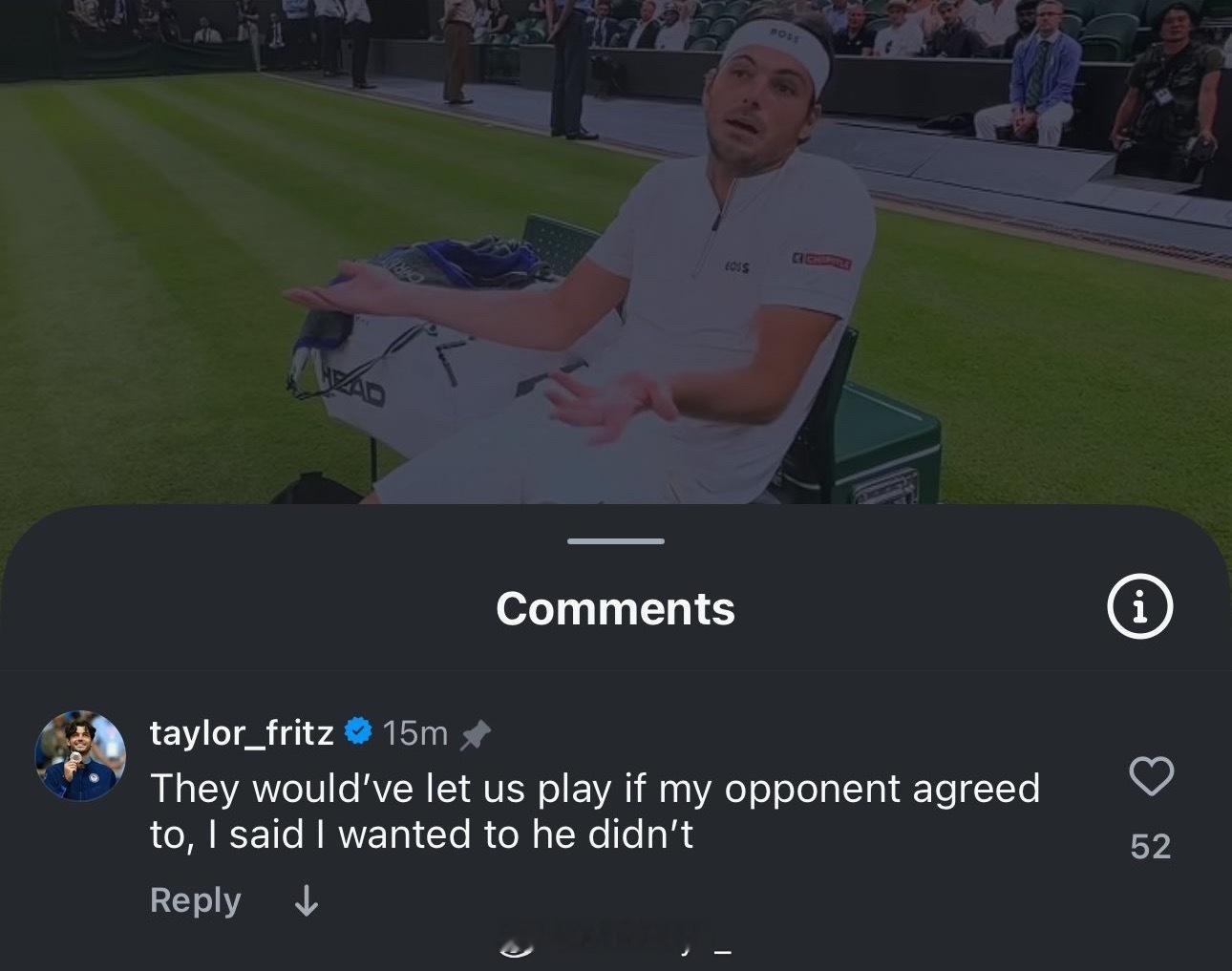1232x971 pixels.
Task: Open taylor_fritz's profile picture
Action: 81,755
